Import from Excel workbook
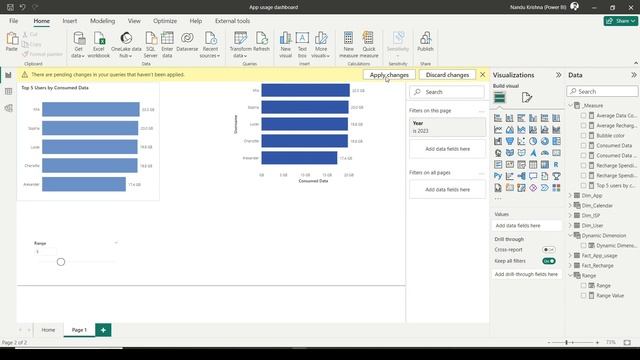This screenshot has width=640, height=360. 99,44
